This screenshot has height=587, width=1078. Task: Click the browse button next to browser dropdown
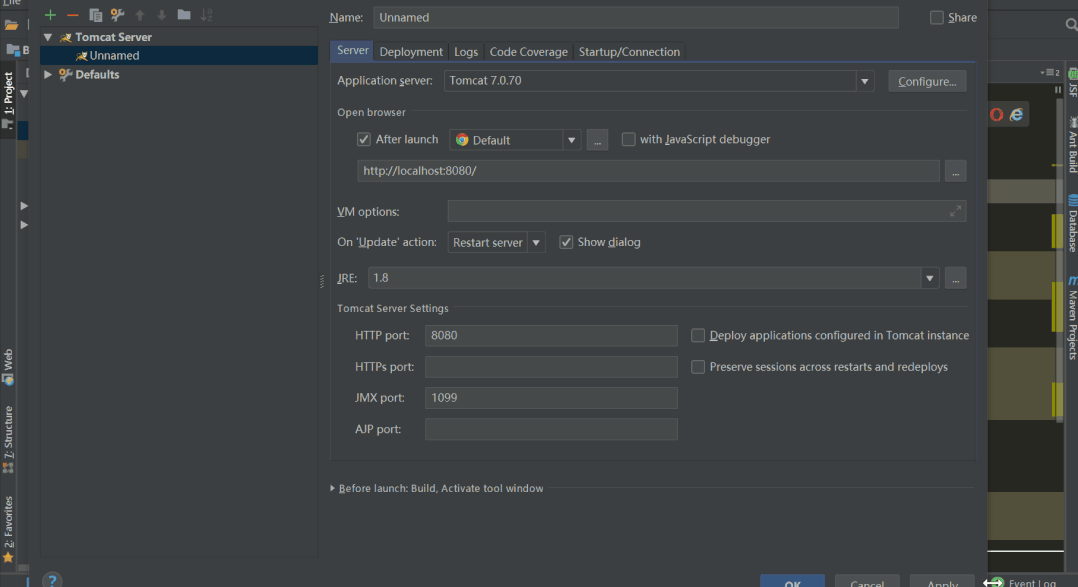(x=597, y=140)
